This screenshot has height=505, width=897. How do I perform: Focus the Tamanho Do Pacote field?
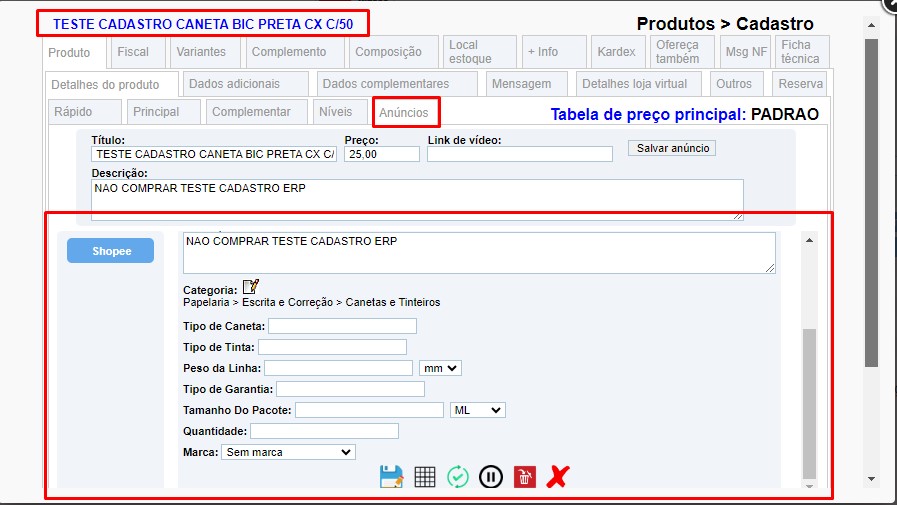coord(370,410)
